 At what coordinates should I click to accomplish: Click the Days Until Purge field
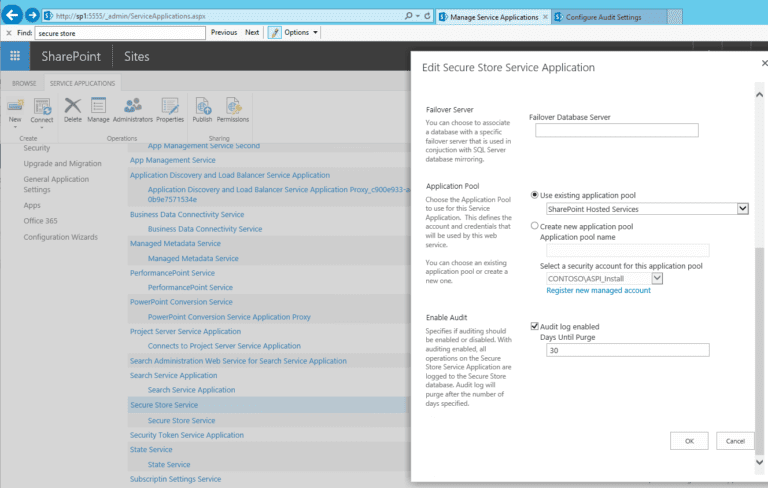pyautogui.click(x=624, y=350)
